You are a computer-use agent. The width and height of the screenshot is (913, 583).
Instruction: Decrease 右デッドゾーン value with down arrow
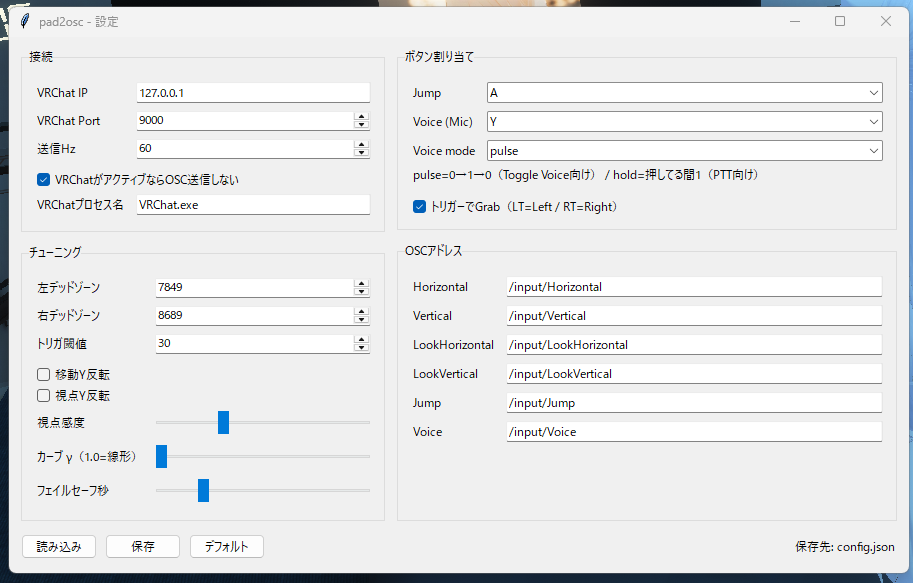[361, 320]
